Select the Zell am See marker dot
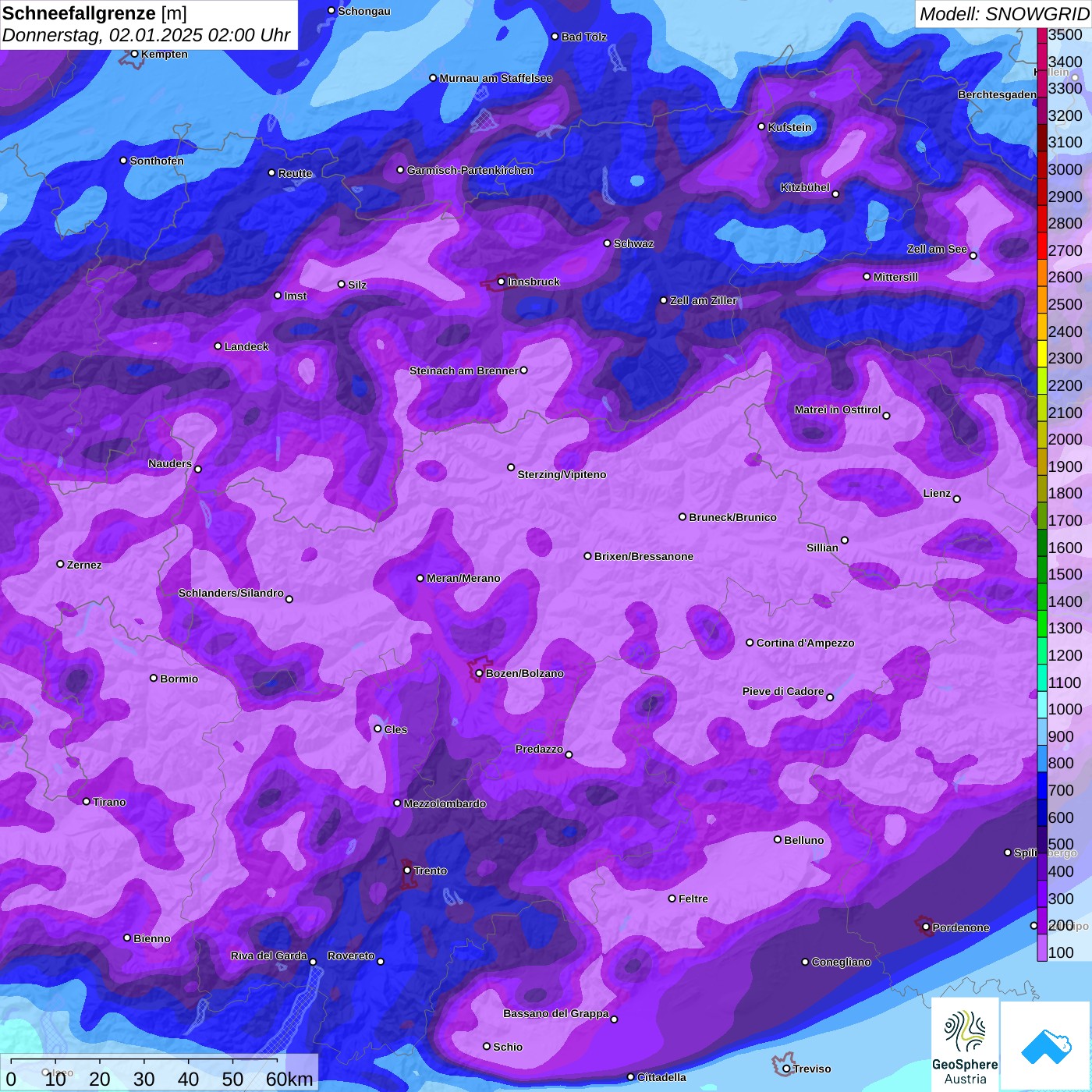The image size is (1092, 1092). pos(973,256)
